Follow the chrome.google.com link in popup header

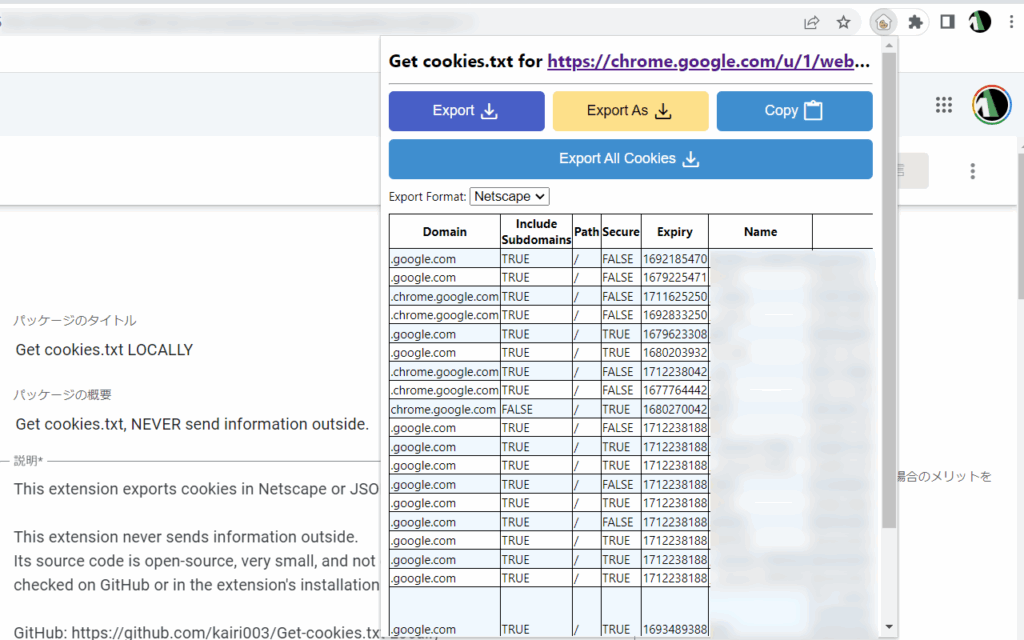(709, 62)
